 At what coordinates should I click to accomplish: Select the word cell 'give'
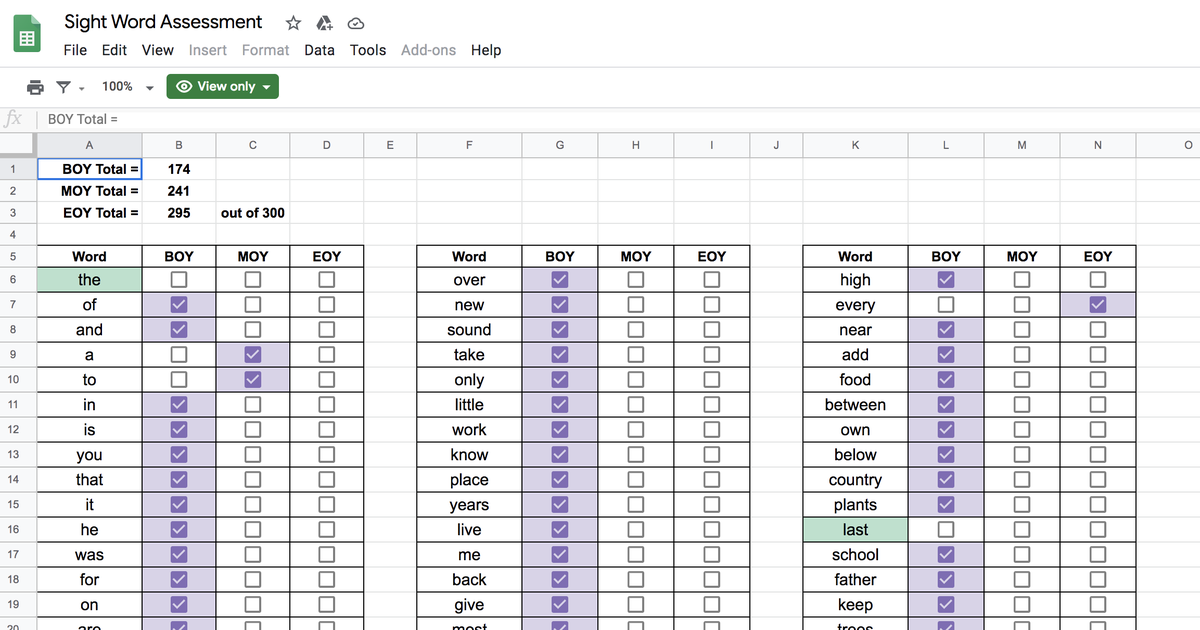tap(469, 605)
